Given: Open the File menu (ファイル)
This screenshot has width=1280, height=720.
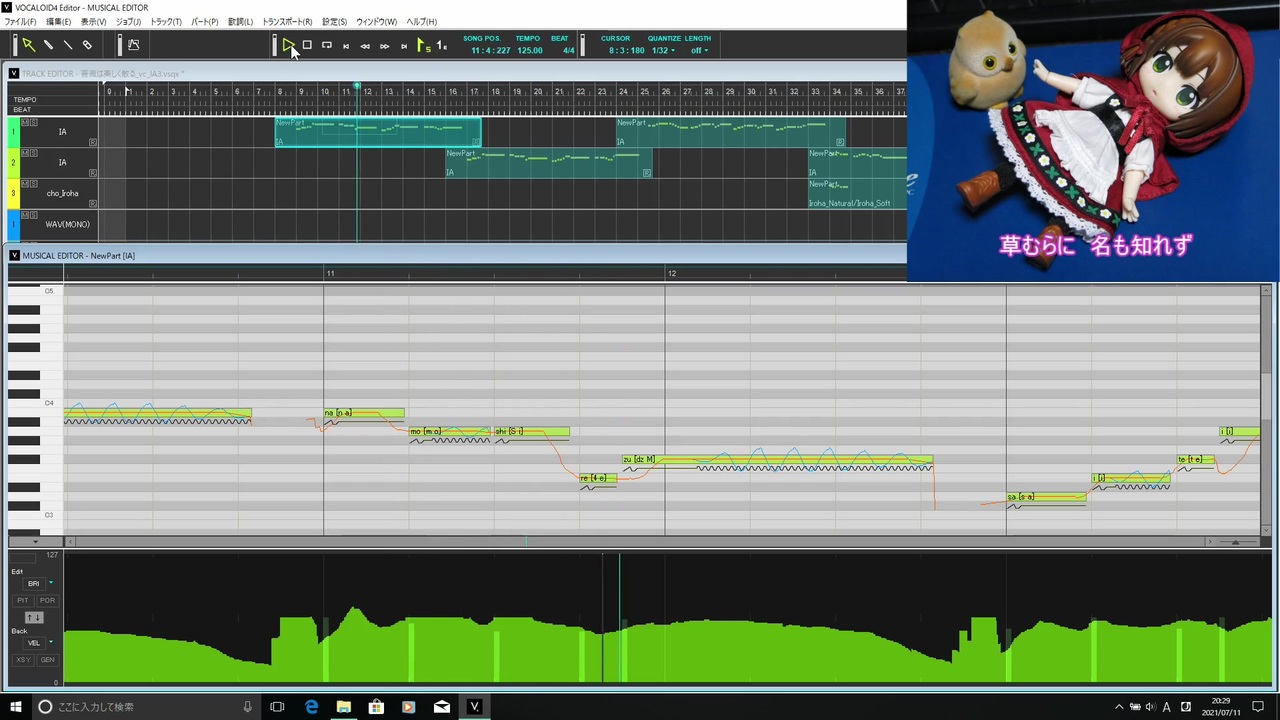Looking at the screenshot, I should (20, 22).
